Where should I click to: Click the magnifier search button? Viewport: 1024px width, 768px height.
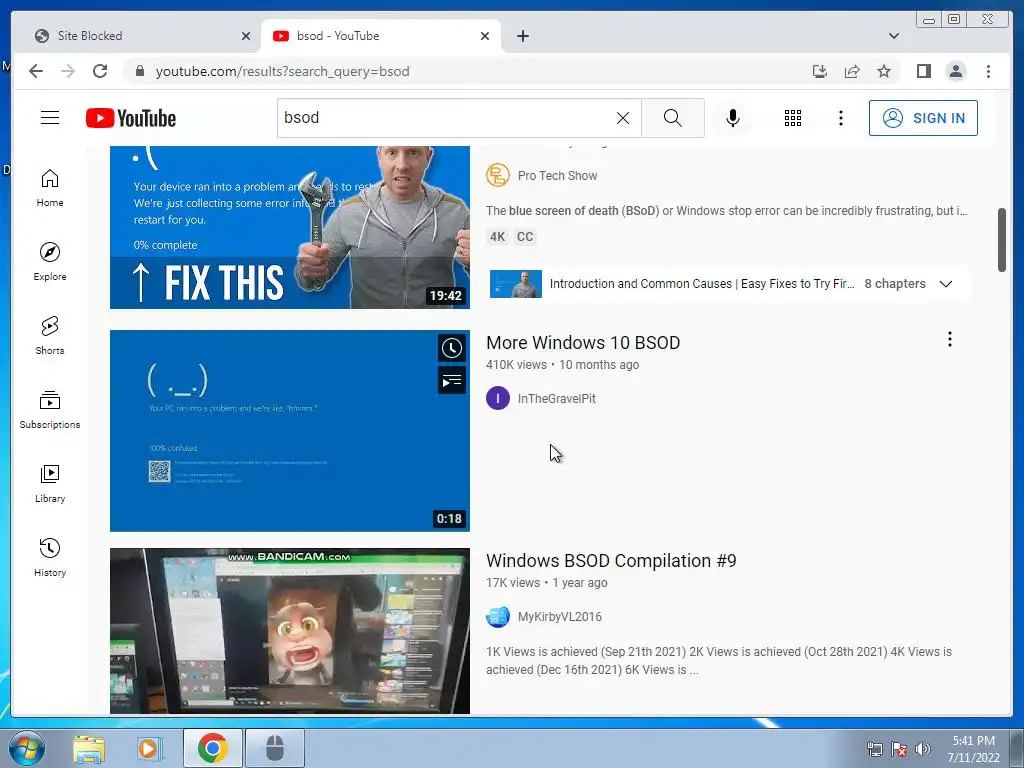point(673,118)
